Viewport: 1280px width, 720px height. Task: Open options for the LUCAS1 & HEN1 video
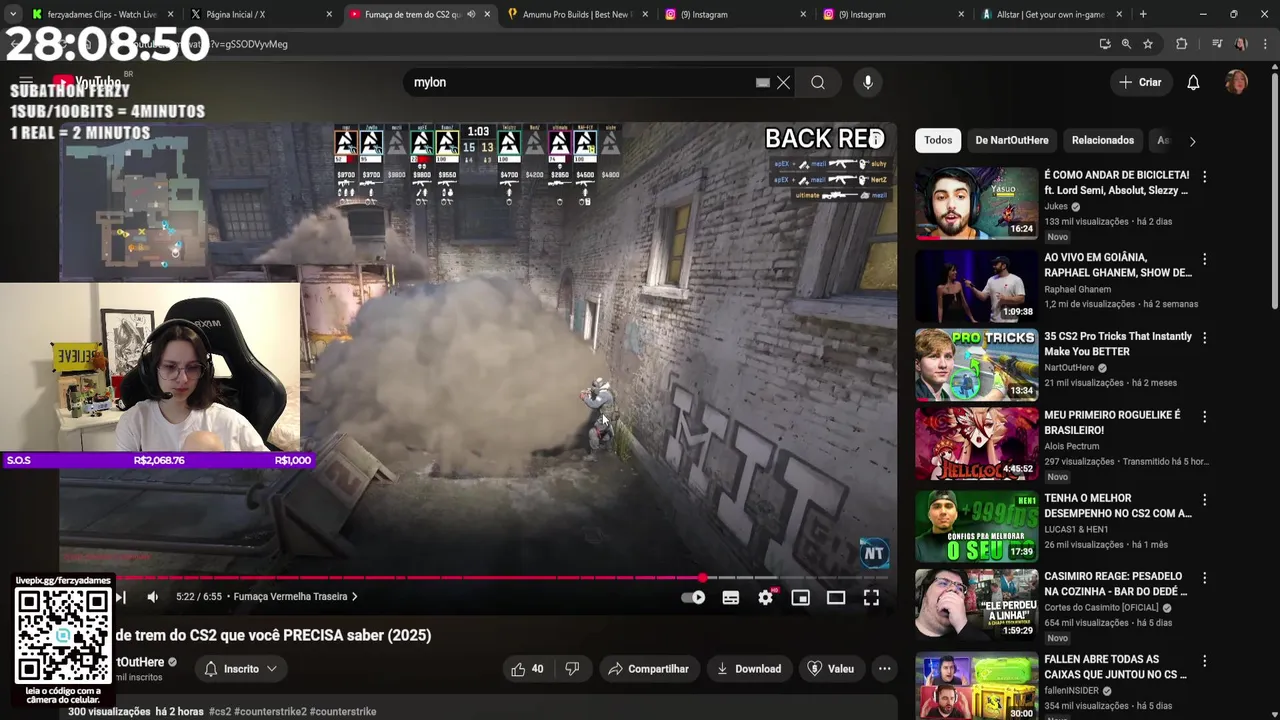[x=1204, y=499]
